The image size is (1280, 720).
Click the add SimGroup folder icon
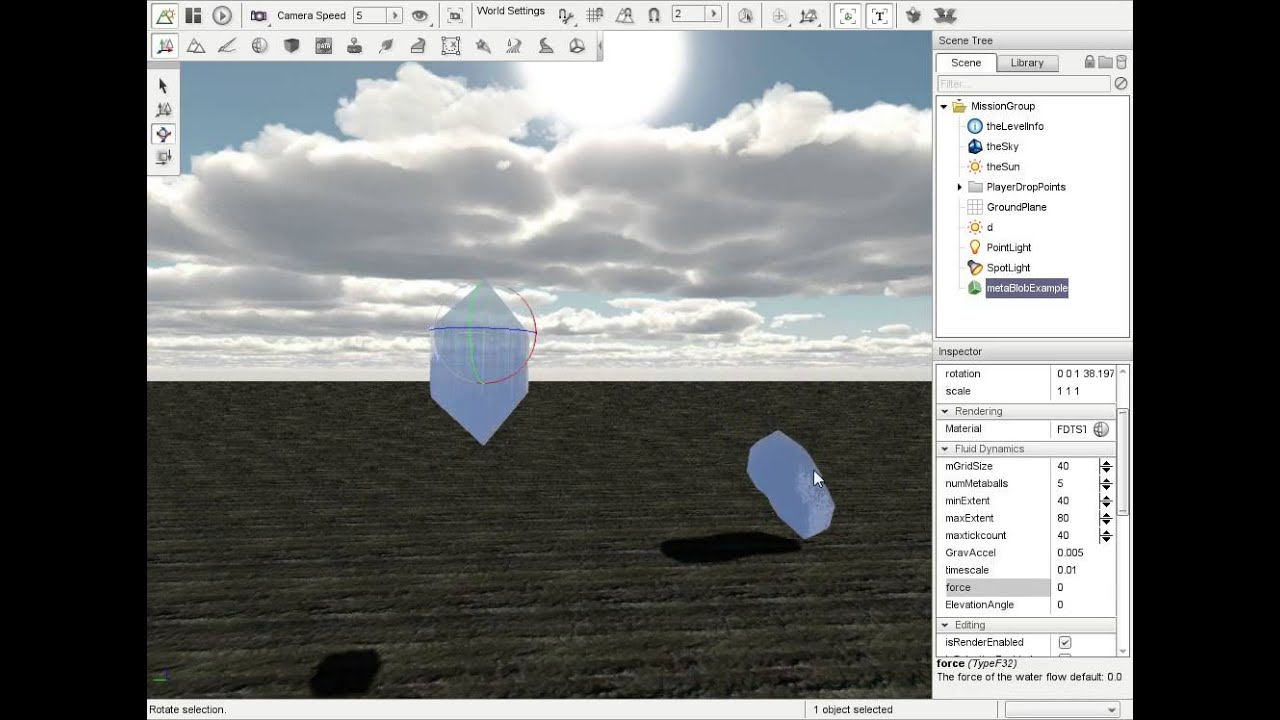pos(1105,62)
